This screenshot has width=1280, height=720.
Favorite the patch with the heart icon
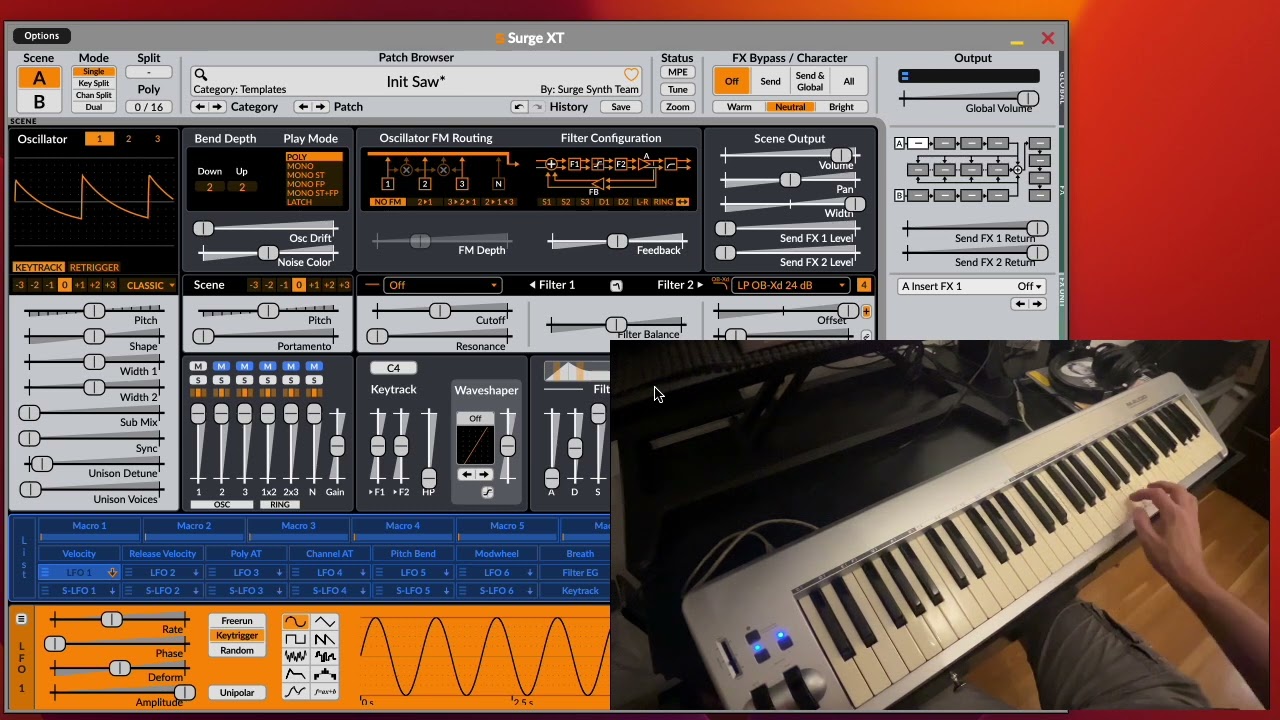pyautogui.click(x=631, y=75)
